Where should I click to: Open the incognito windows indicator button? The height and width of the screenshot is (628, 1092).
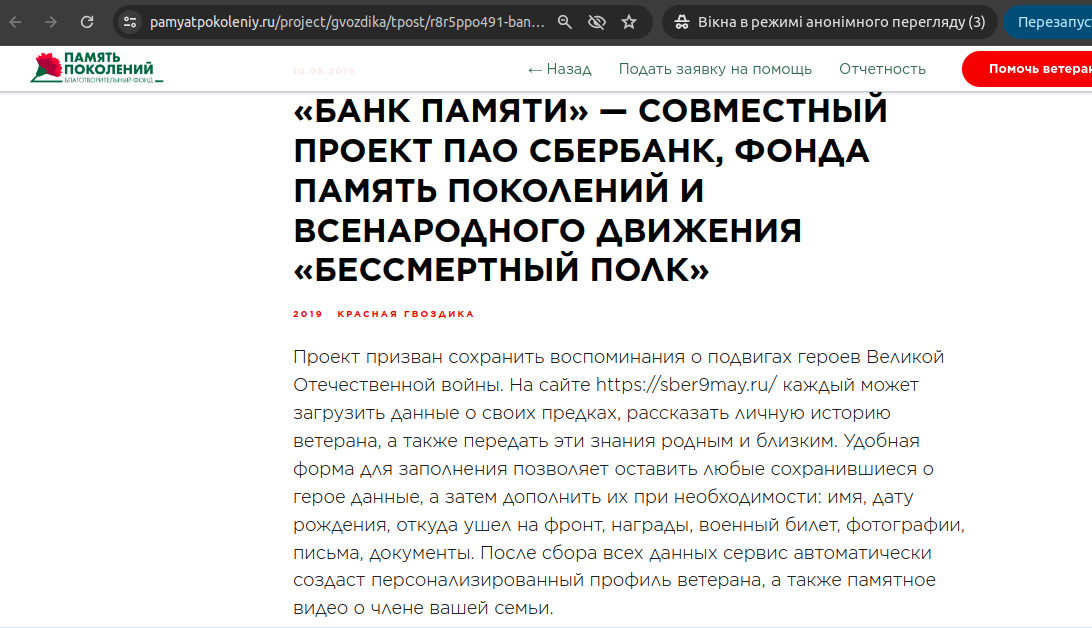(x=829, y=22)
